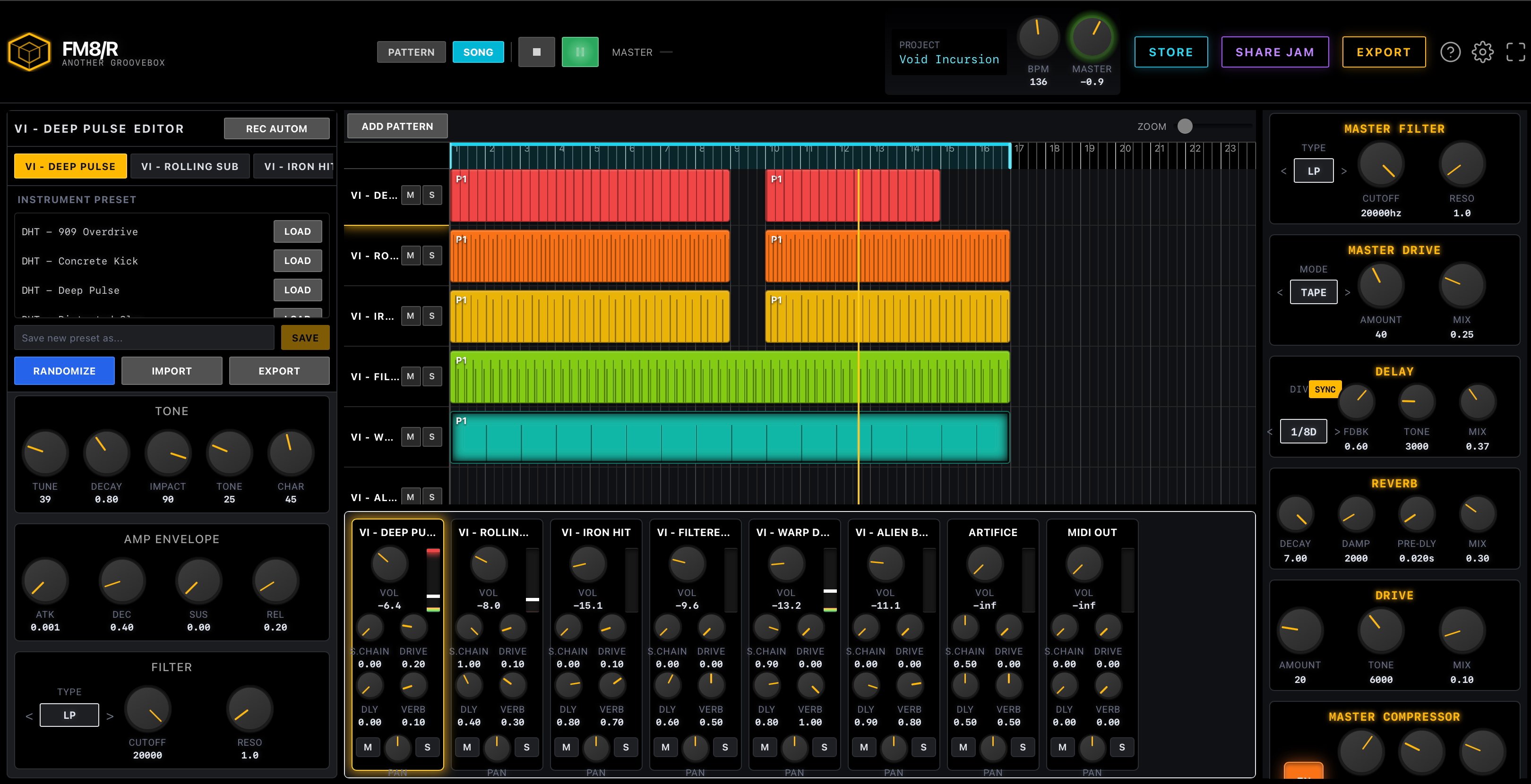Enter fullscreen with the corner brackets icon
Viewport: 1531px width, 784px height.
(x=1515, y=52)
